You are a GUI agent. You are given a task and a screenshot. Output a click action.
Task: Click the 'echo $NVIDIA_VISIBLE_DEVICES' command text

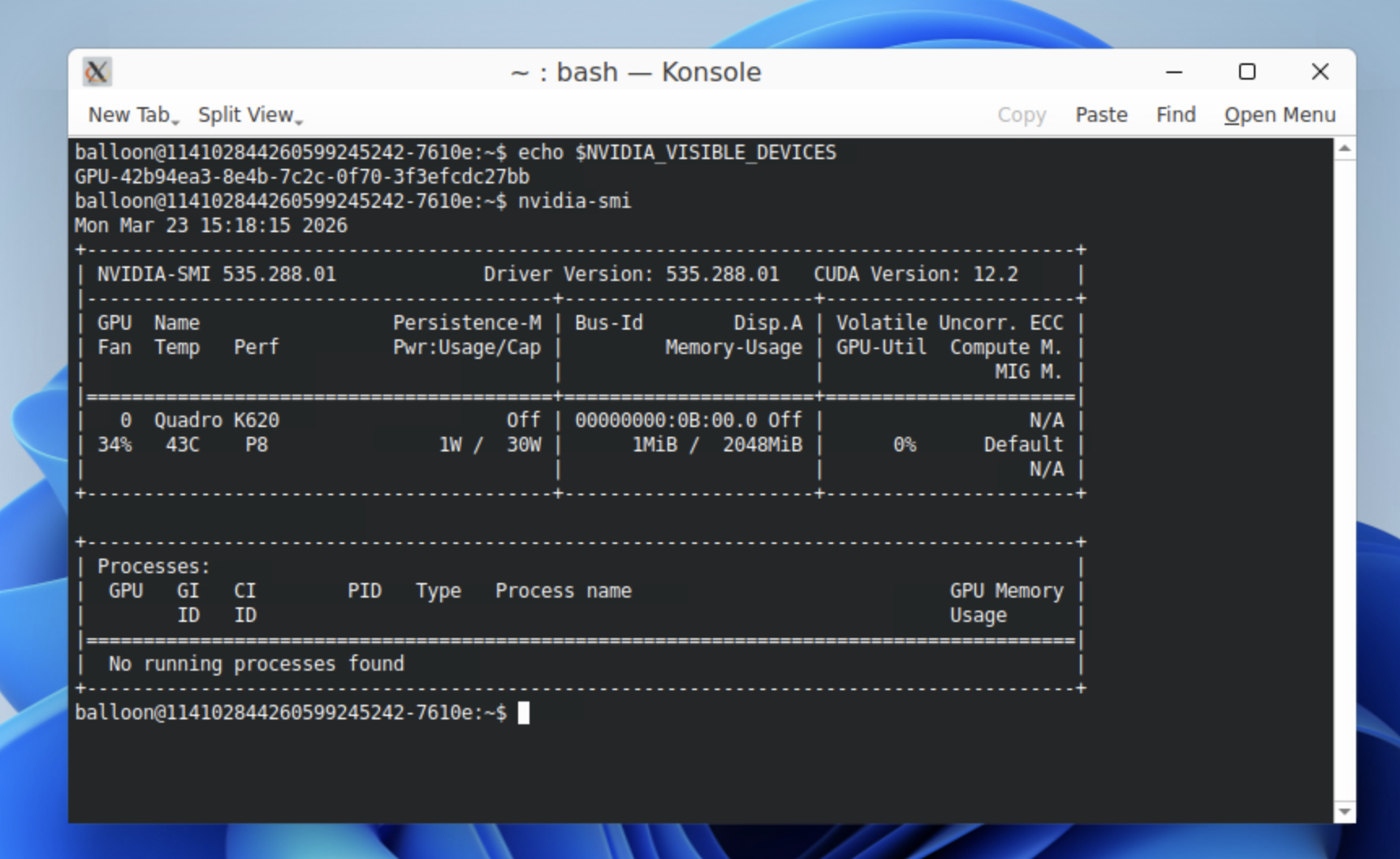click(x=677, y=153)
